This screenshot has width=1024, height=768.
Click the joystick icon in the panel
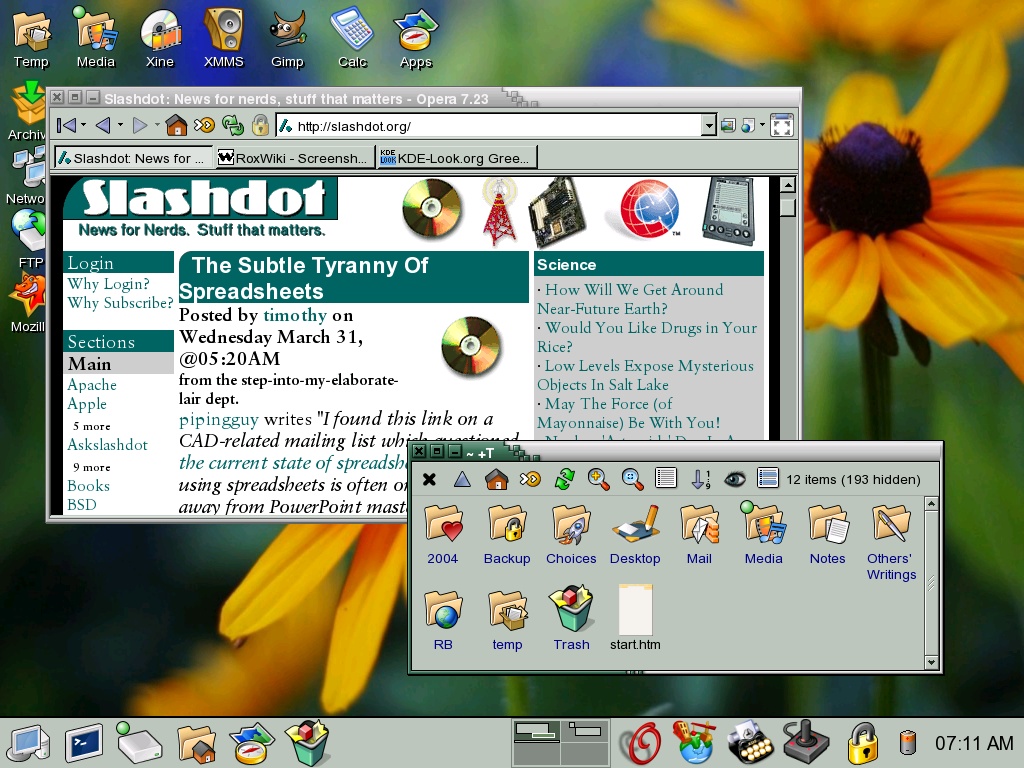pyautogui.click(x=806, y=743)
